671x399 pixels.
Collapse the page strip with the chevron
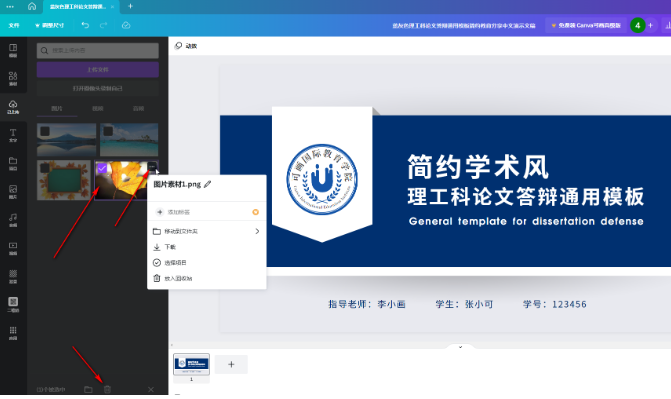pos(460,347)
